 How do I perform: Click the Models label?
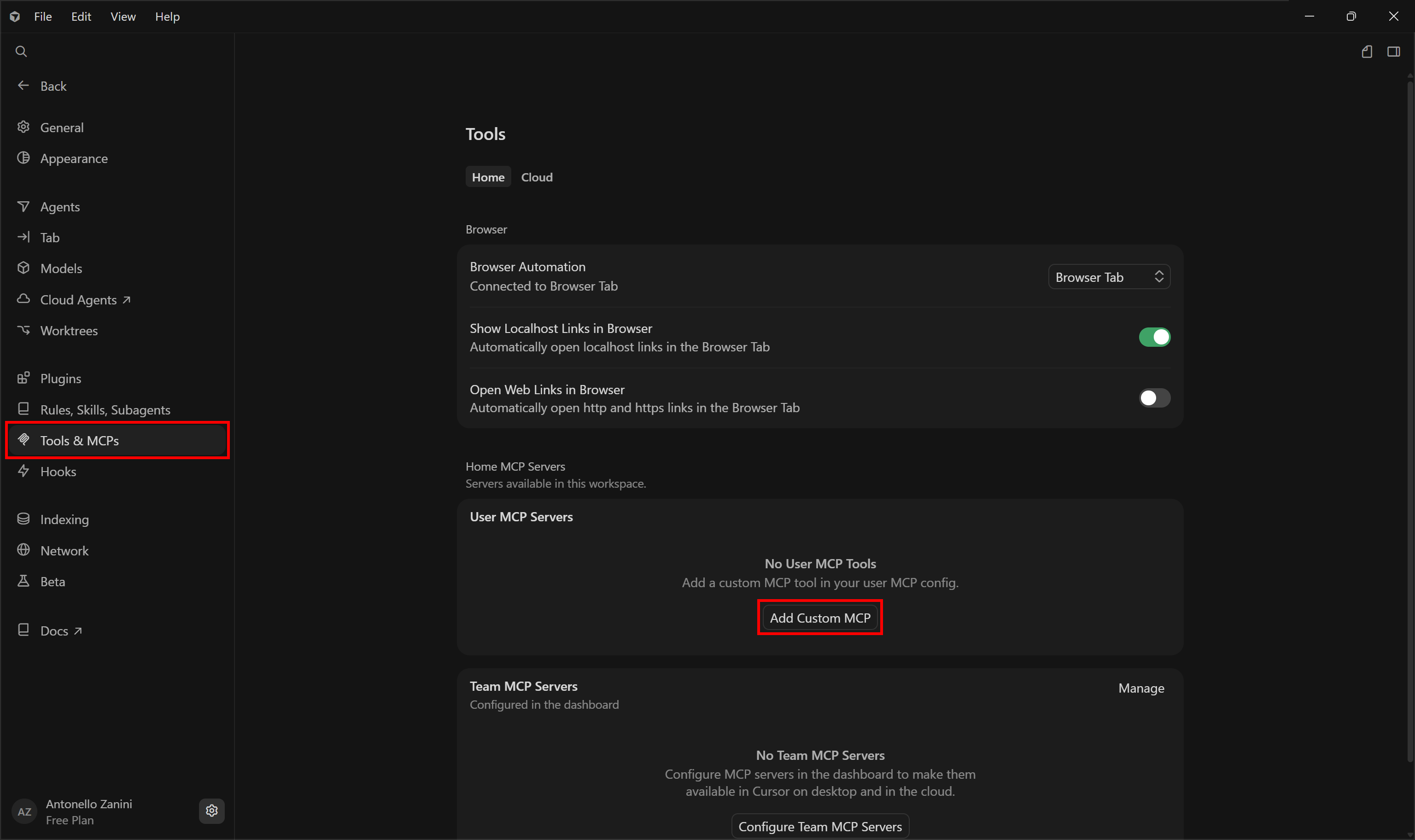[x=61, y=268]
